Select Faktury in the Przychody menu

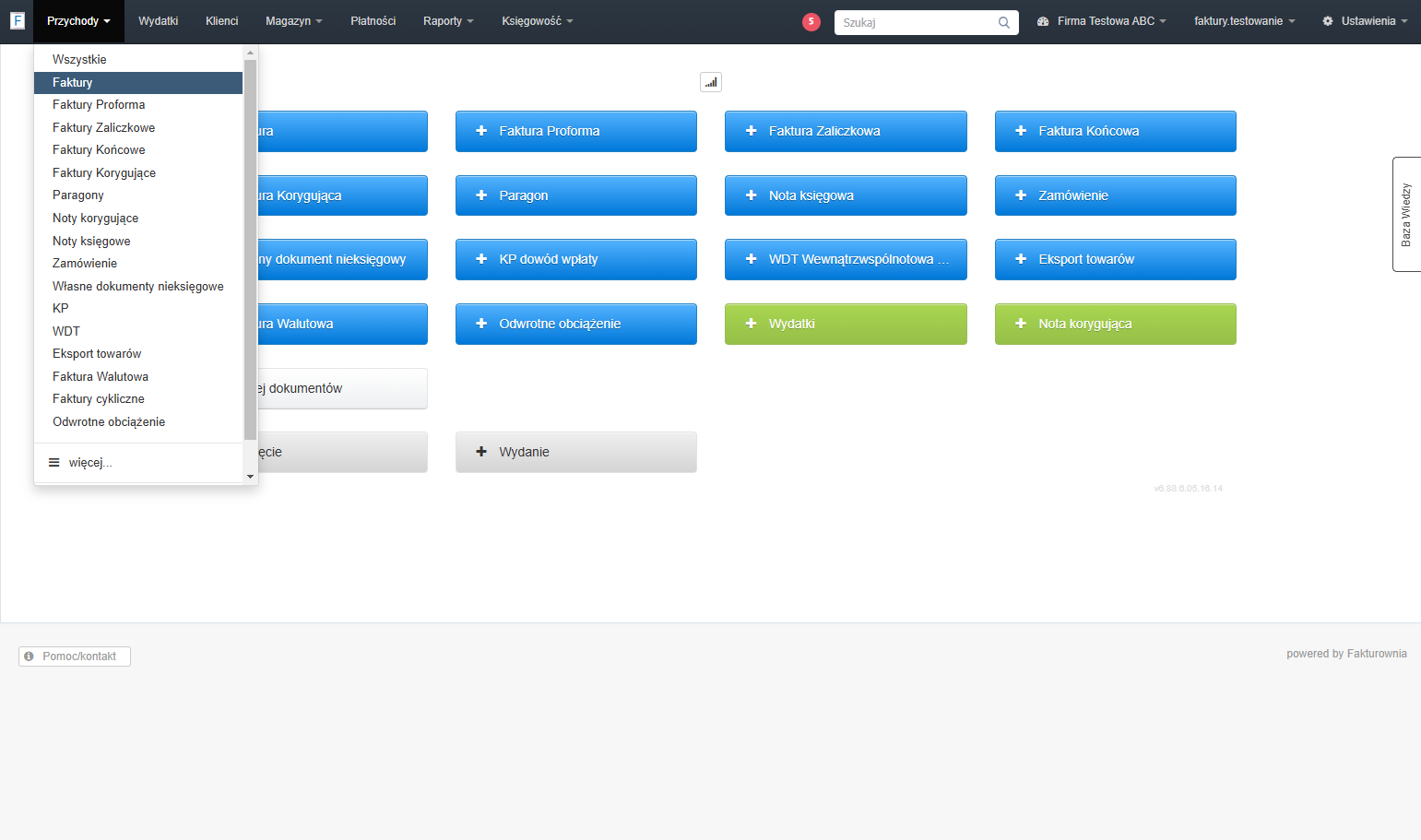click(x=138, y=83)
